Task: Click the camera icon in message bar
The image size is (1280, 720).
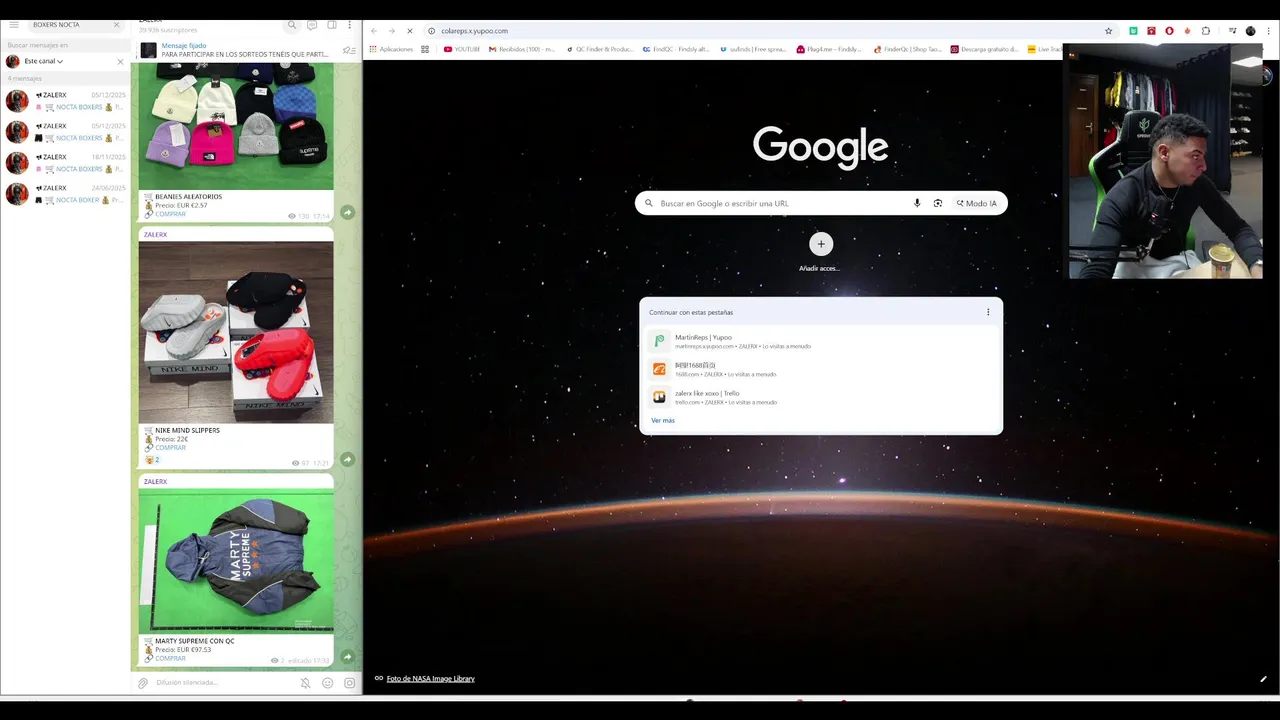Action: (349, 683)
